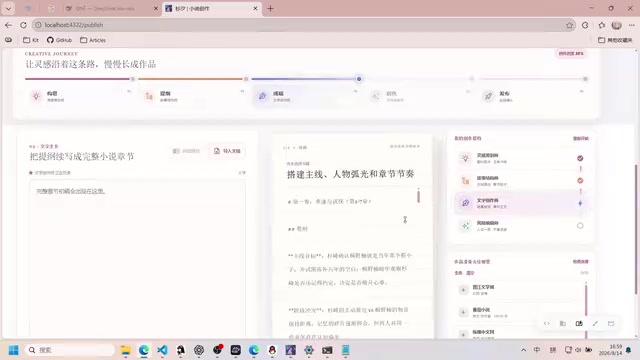Image resolution: width=640 pixels, height=360 pixels.
Task: Open the browser profile avatar
Action: pyautogui.click(x=616, y=25)
